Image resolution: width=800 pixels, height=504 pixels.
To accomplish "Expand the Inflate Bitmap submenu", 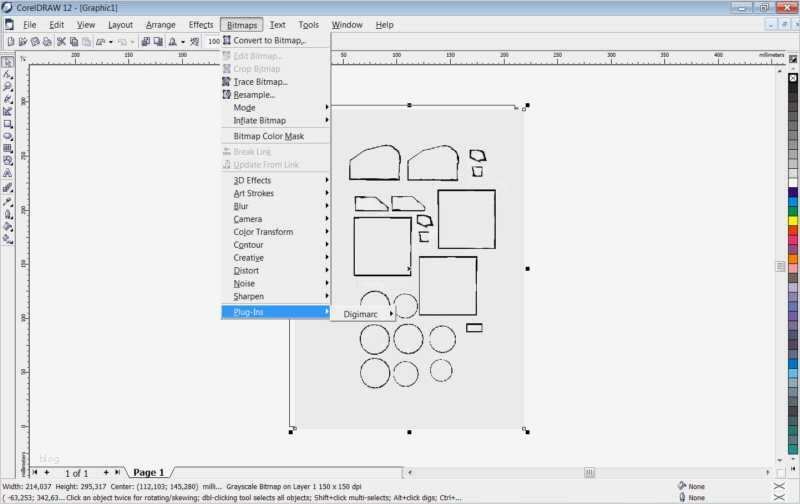I will point(276,120).
